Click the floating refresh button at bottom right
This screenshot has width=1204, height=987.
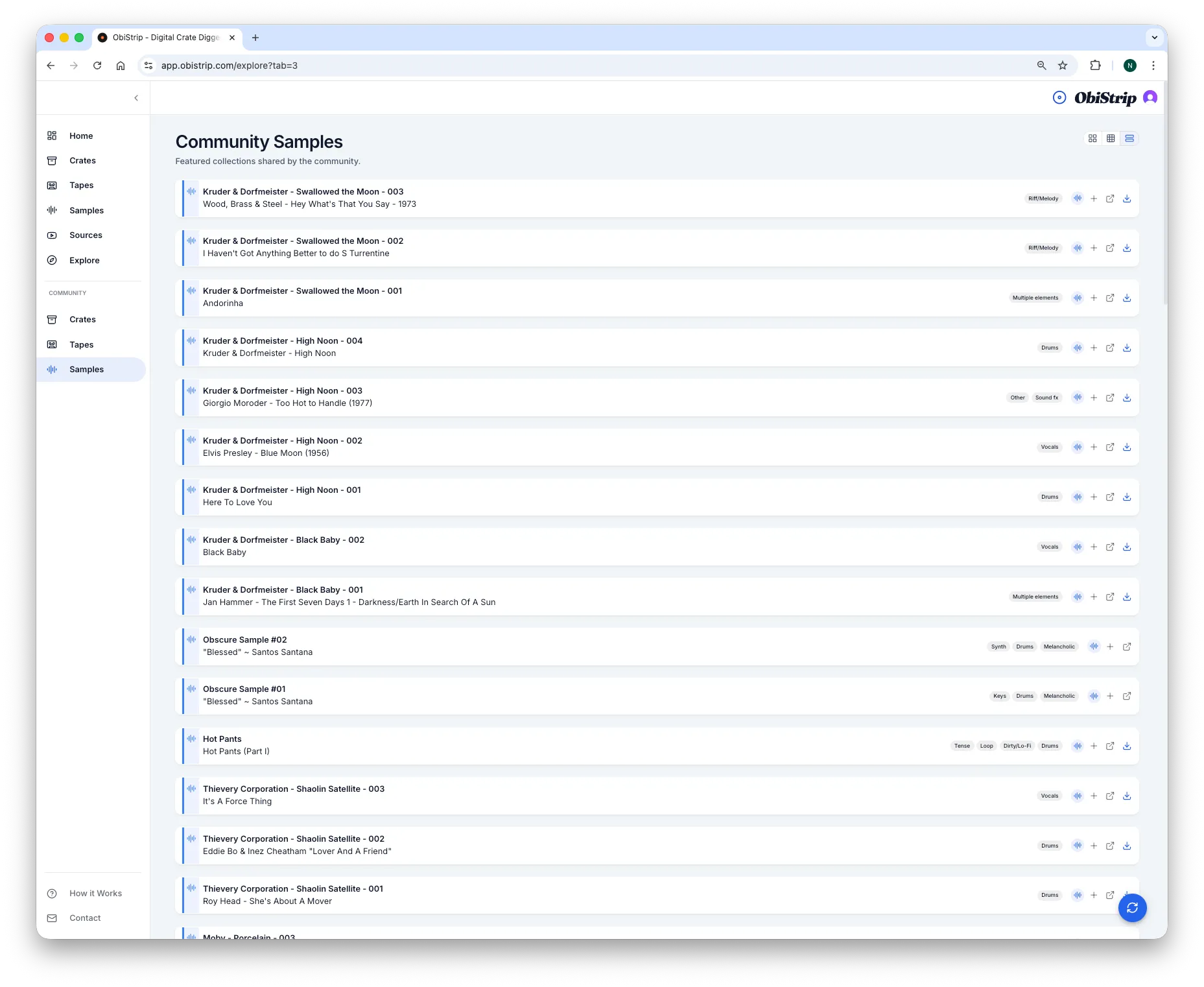tap(1132, 908)
